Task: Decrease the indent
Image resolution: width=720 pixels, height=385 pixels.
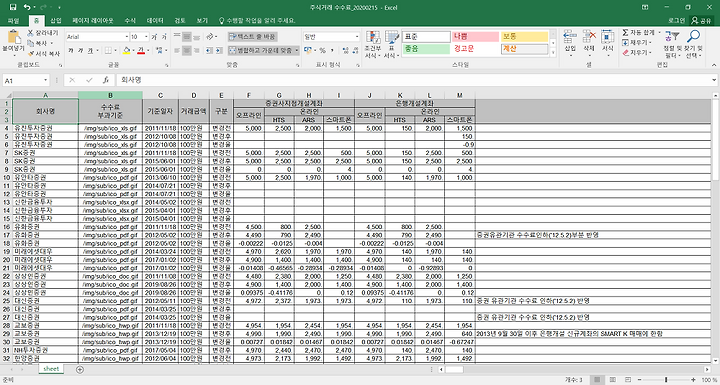Action: tap(208, 50)
